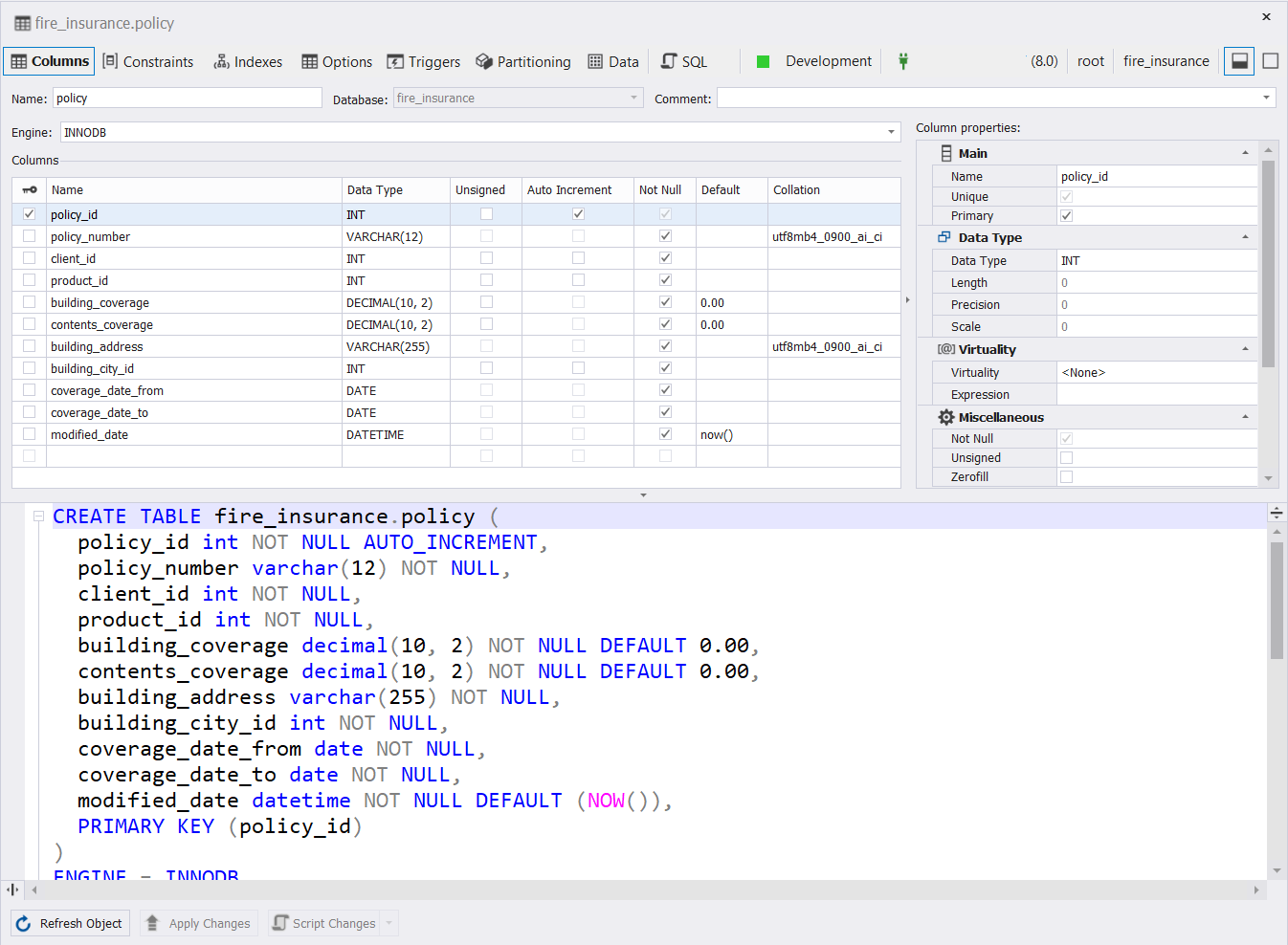Screen dimensions: 1288x945
Task: Click the editor split handle icon at bottom-left
Action: (12, 890)
